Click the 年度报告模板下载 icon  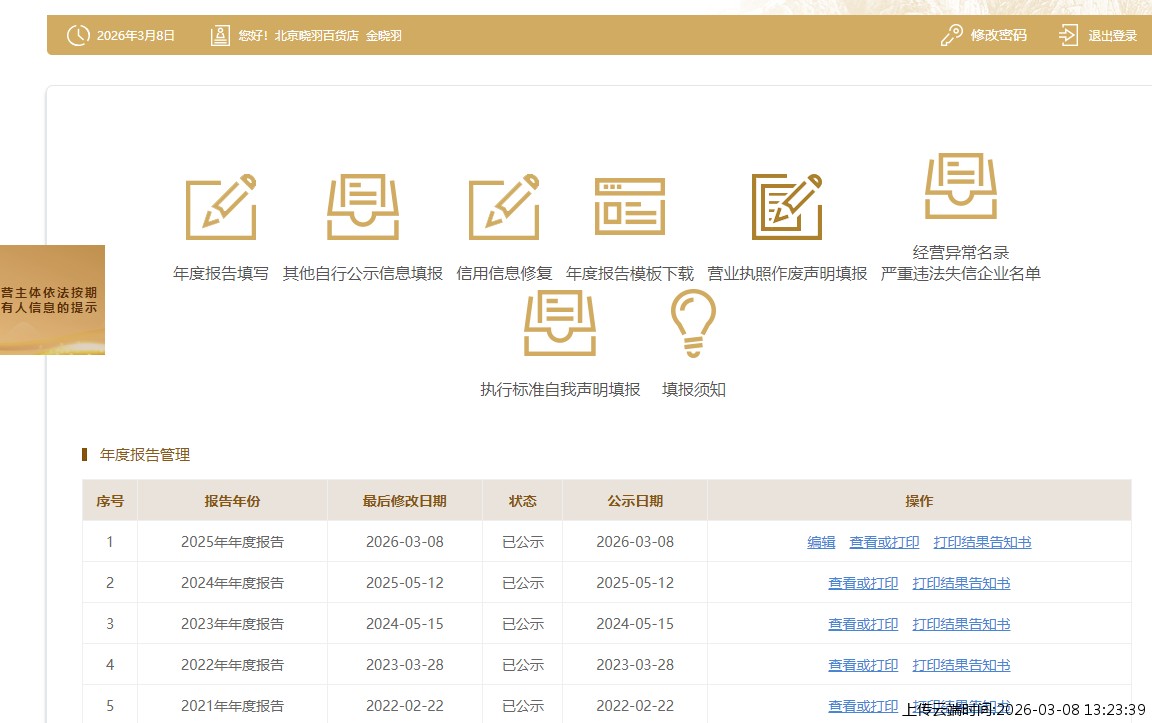pyautogui.click(x=630, y=207)
